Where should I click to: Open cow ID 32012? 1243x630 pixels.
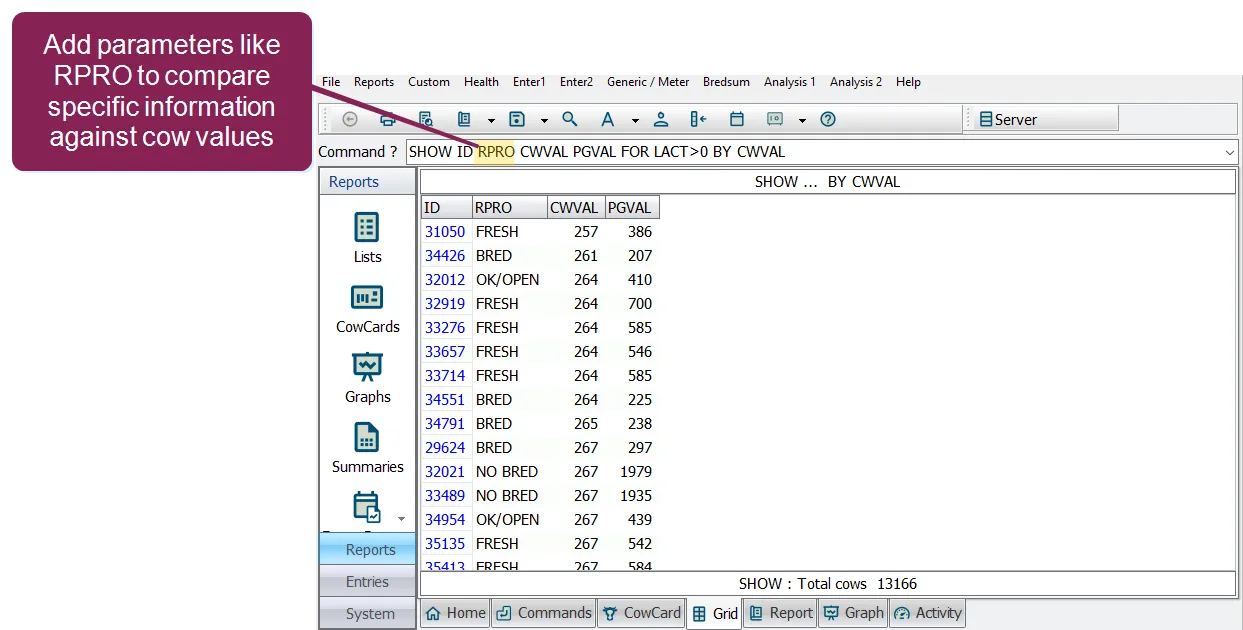(x=445, y=279)
